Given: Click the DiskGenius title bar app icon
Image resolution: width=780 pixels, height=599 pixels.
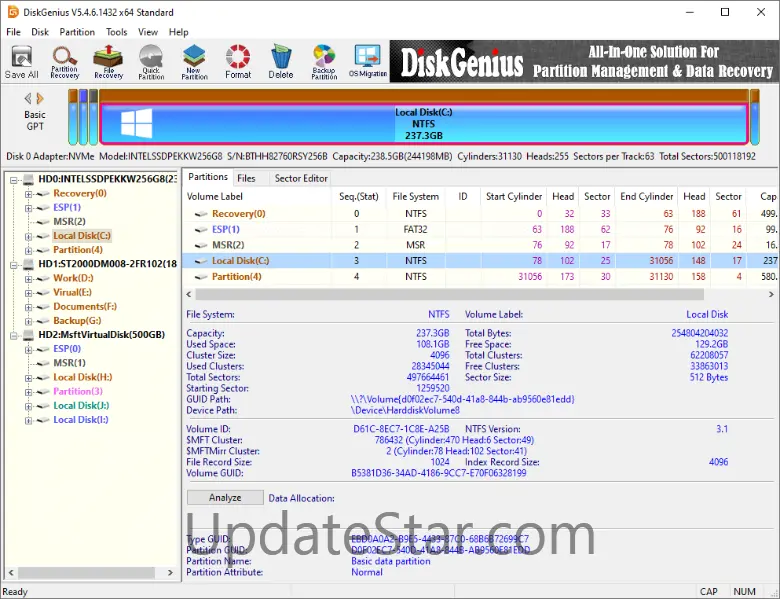Looking at the screenshot, I should point(13,12).
